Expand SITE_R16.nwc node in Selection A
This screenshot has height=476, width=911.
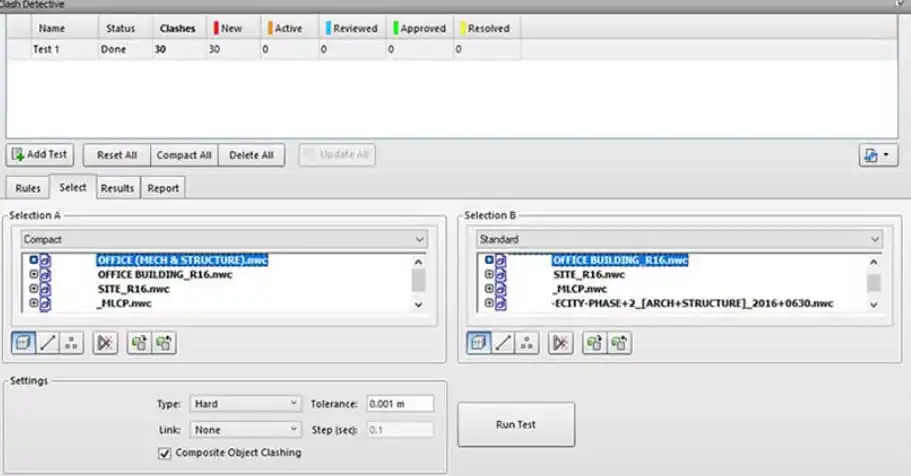click(34, 288)
